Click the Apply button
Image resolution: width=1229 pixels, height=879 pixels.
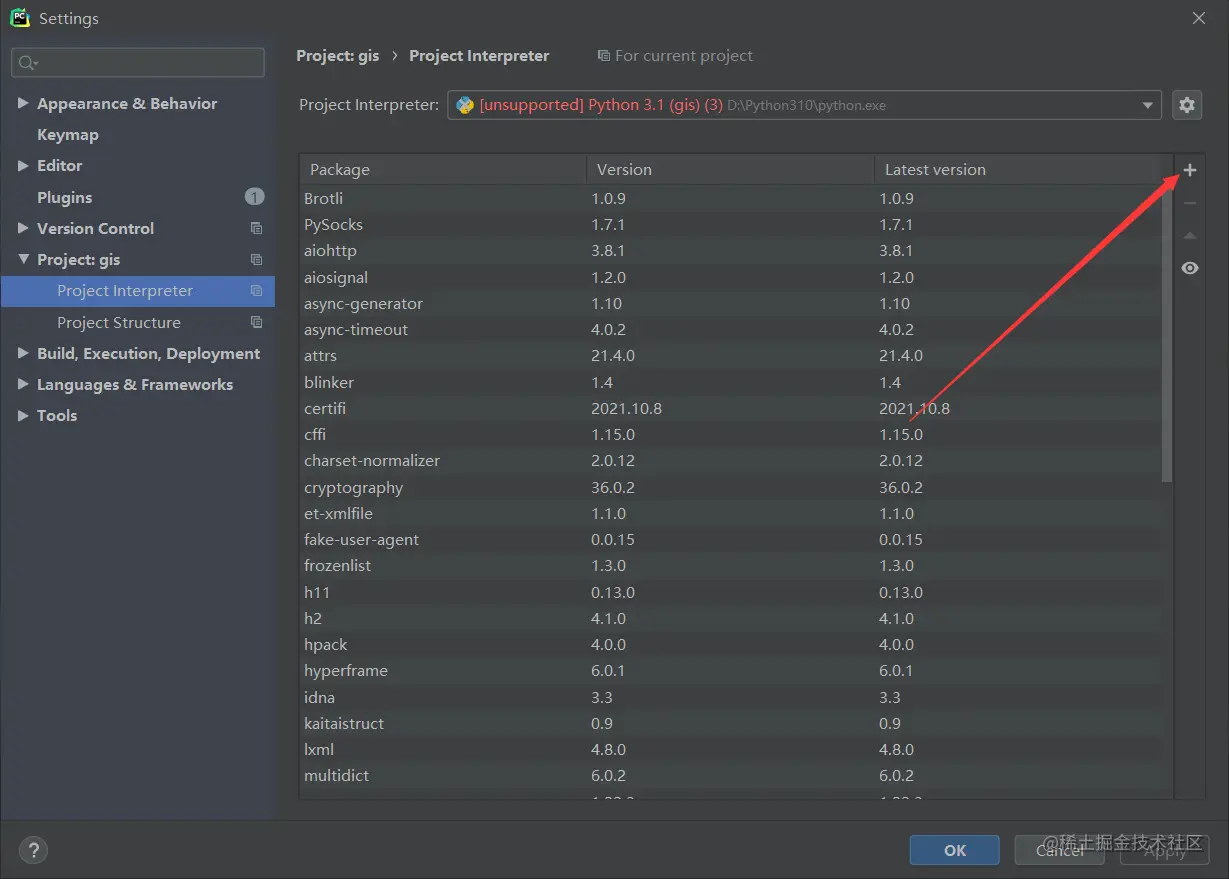(x=1164, y=850)
